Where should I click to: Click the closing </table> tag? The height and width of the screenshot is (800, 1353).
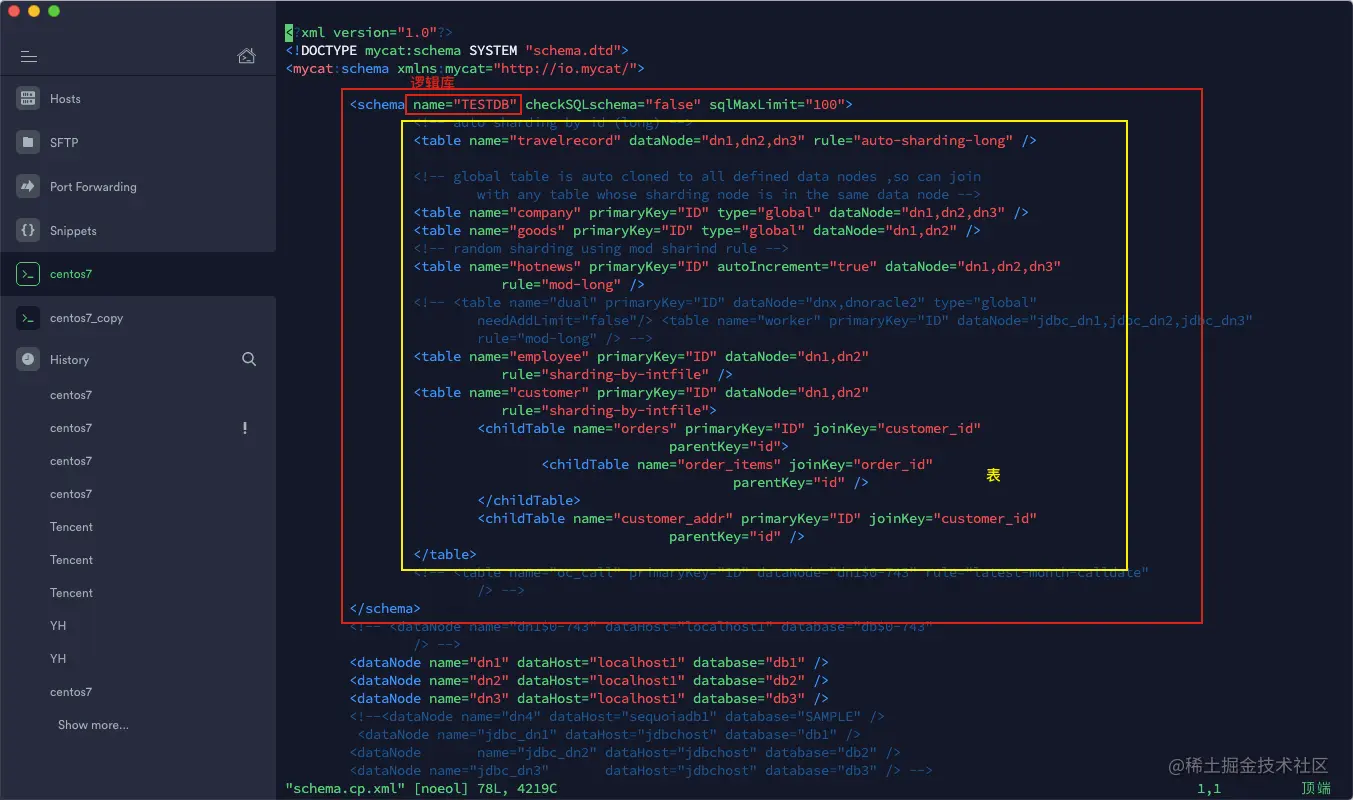[x=445, y=554]
